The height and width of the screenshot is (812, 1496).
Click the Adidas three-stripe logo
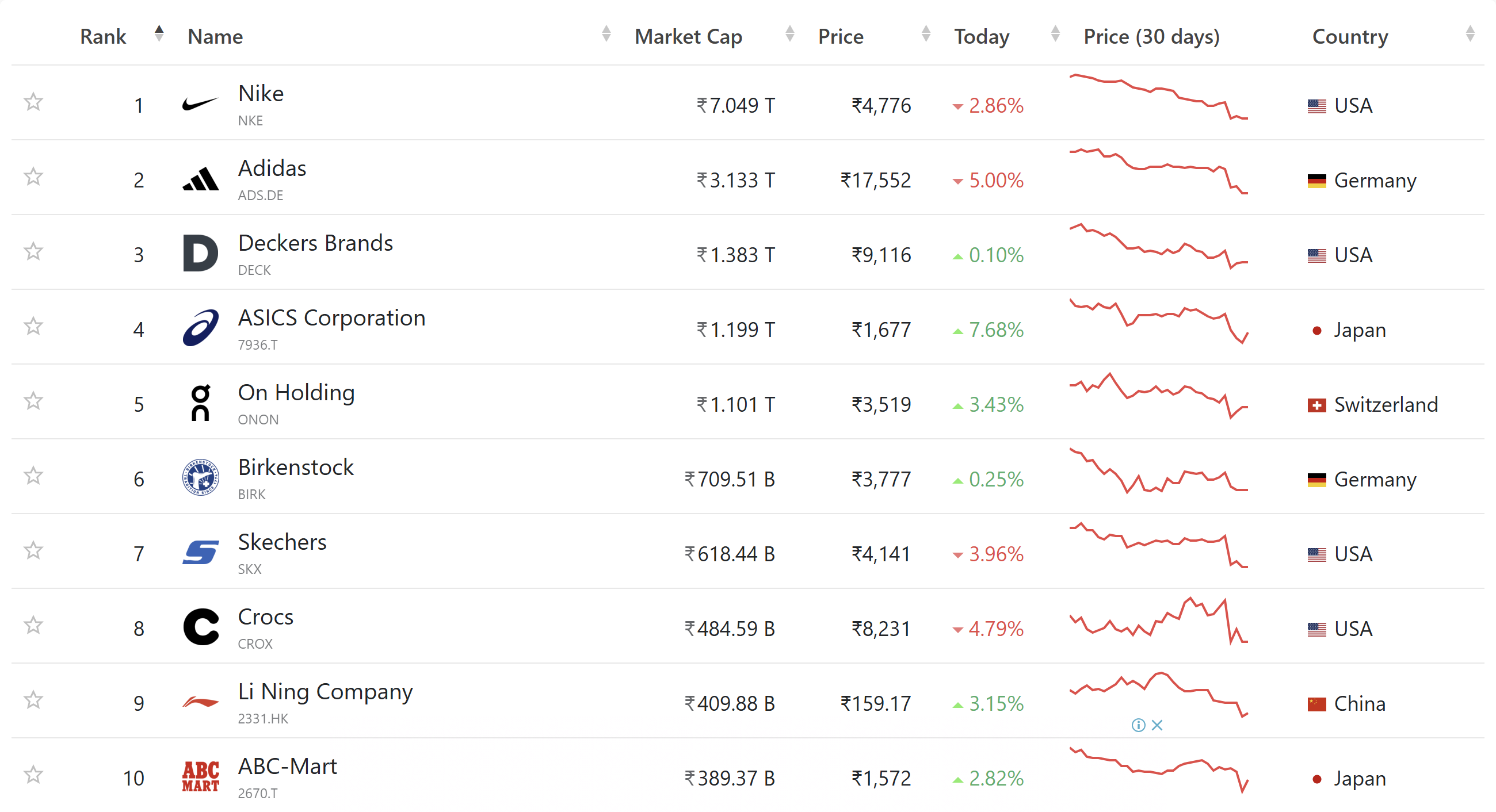click(x=200, y=179)
